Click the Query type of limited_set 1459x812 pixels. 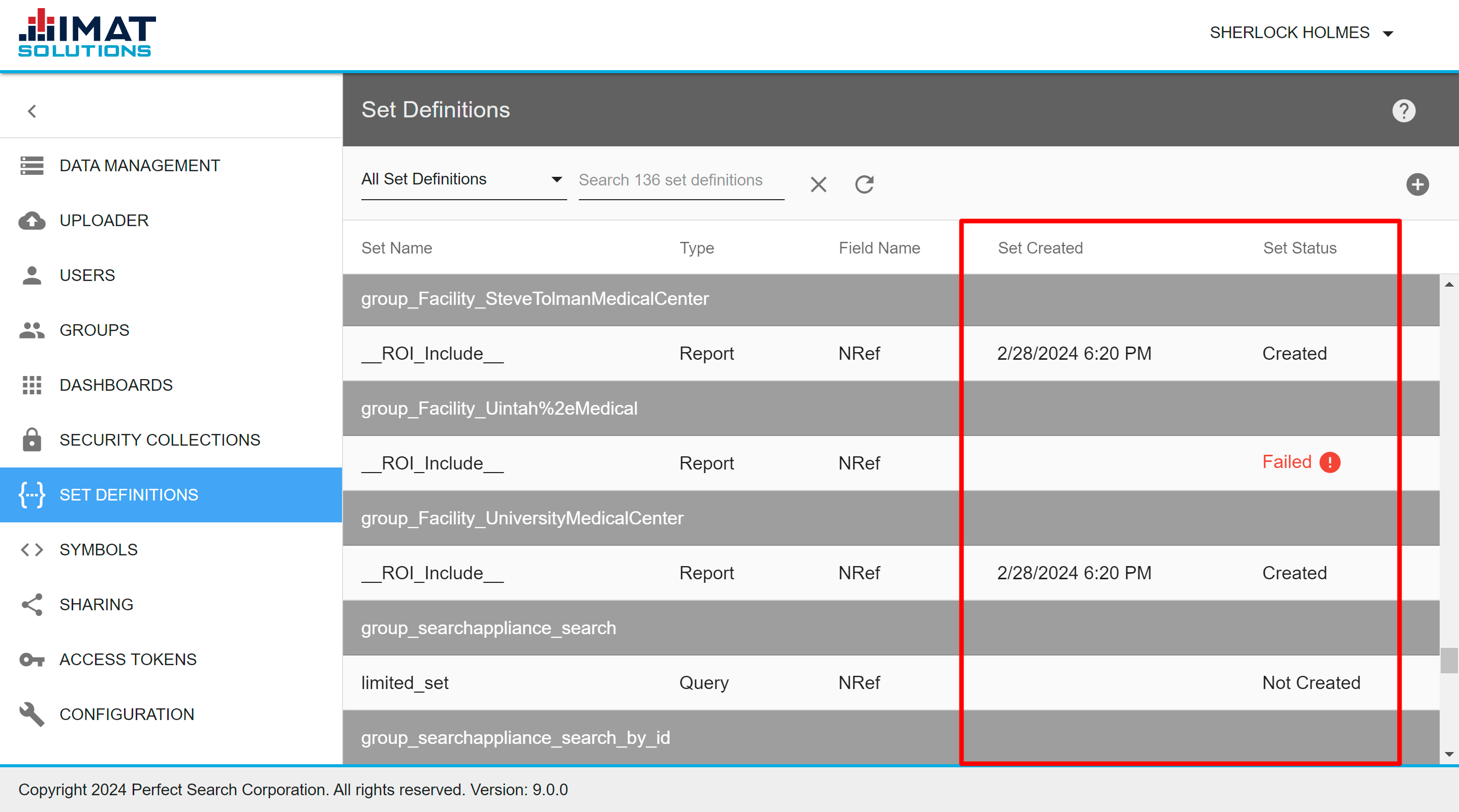[703, 683]
